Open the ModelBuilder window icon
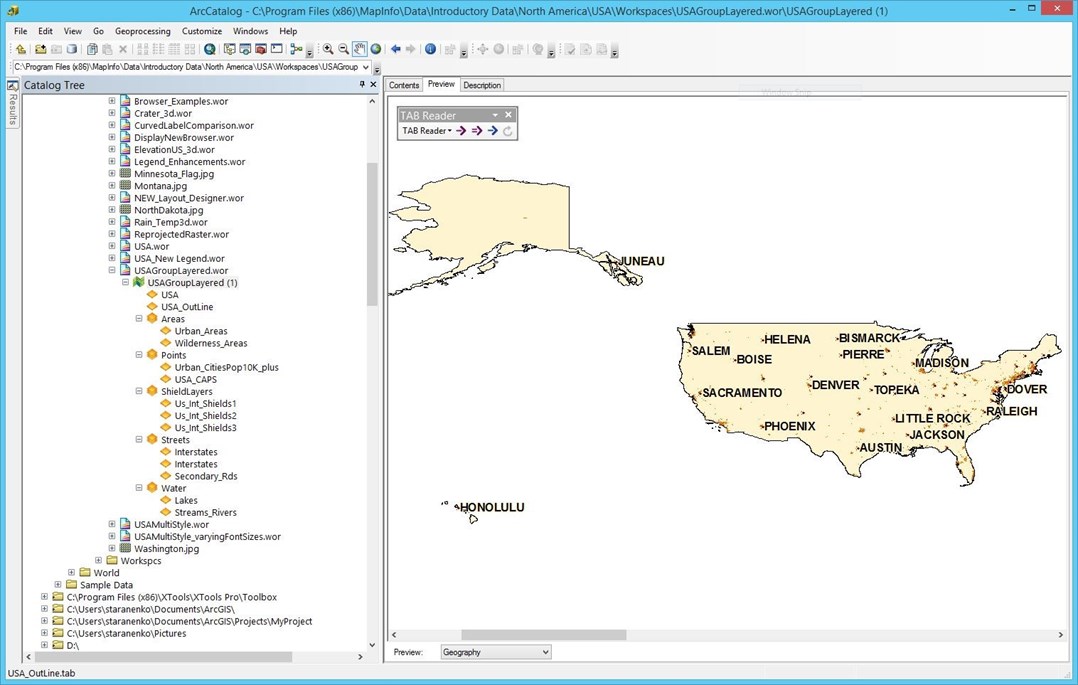Image resolution: width=1078 pixels, height=685 pixels. pyautogui.click(x=296, y=50)
